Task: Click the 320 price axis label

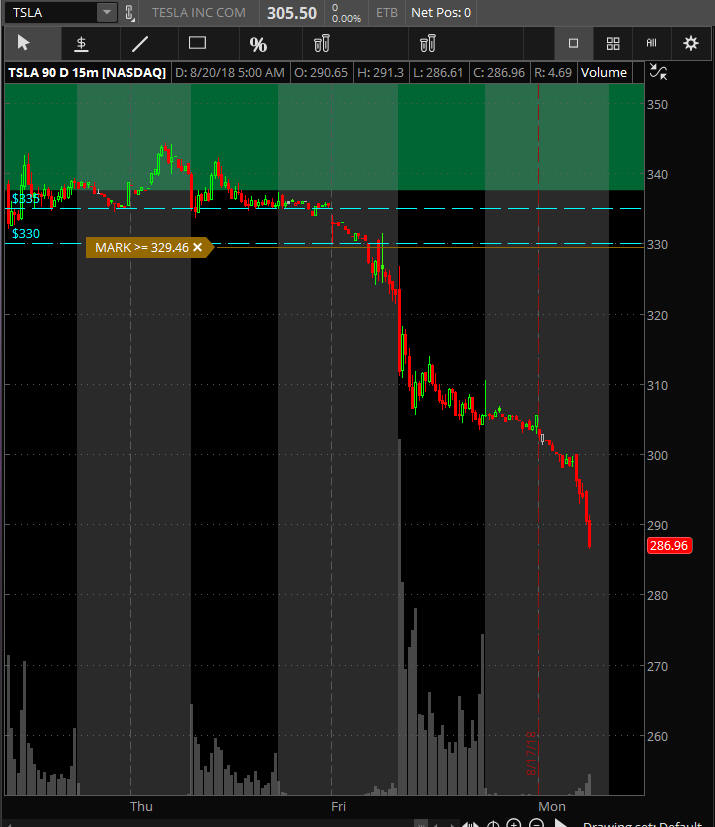Action: pos(658,315)
